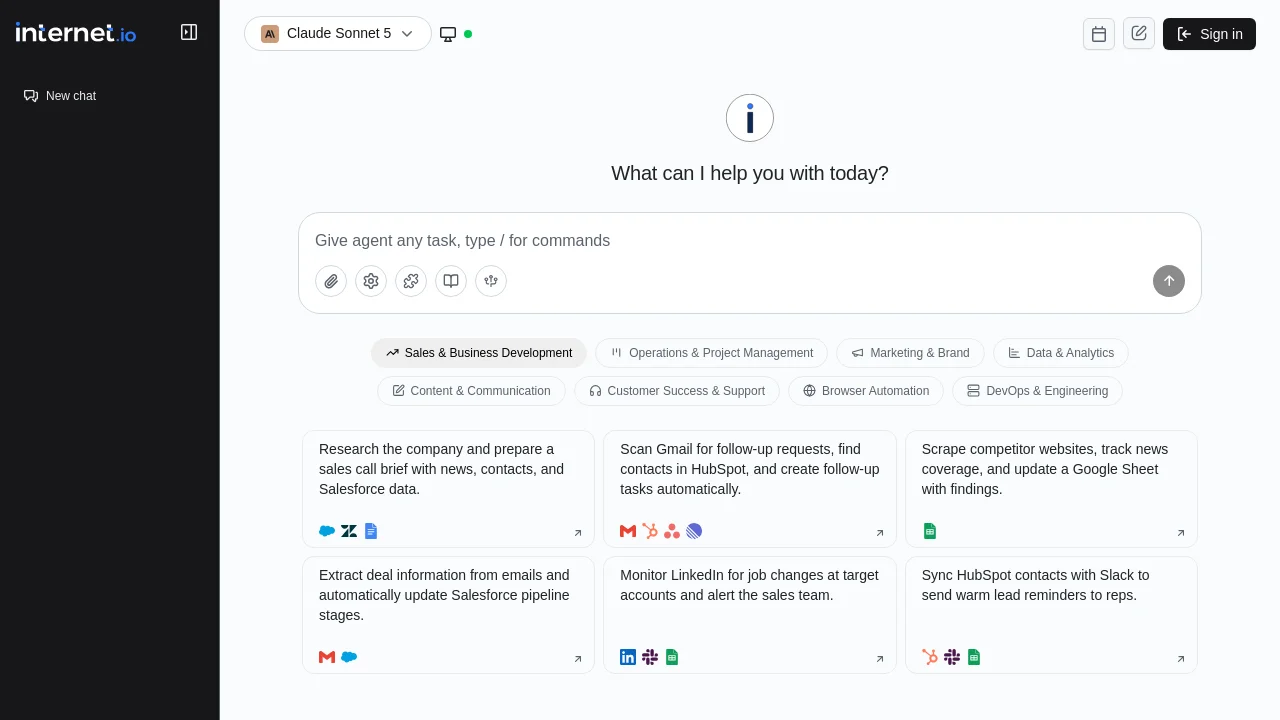
Task: Click the LinkedIn icon on the Monitor LinkedIn card
Action: point(628,657)
